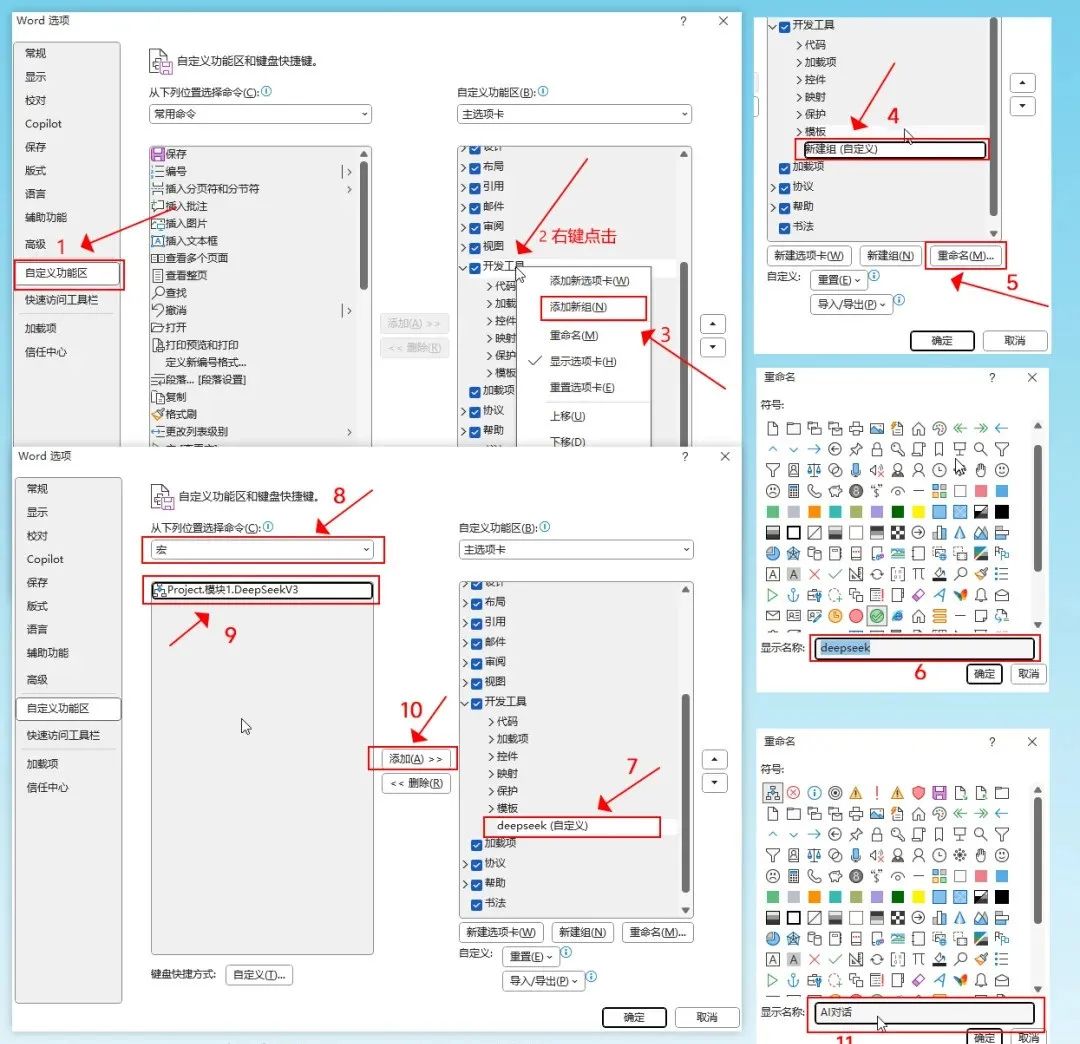Open 导入/导出(P) dropdown in top-right options panel
Viewport: 1080px width, 1044px height.
[851, 304]
